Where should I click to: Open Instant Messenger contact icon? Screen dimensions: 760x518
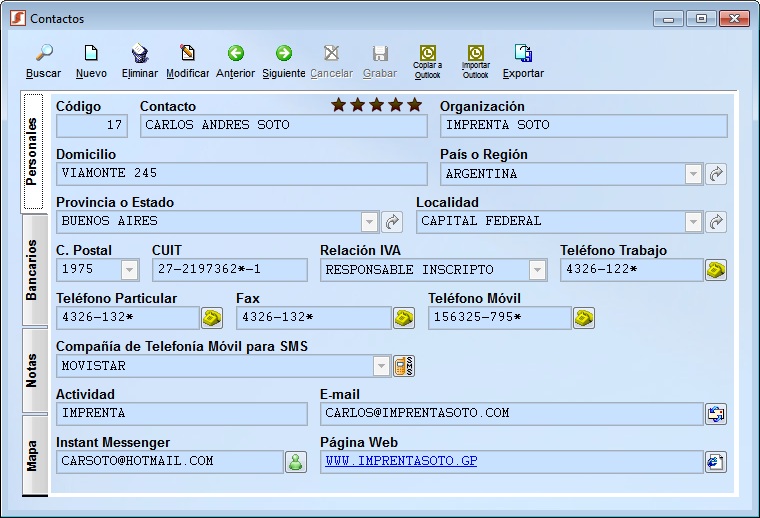point(296,462)
